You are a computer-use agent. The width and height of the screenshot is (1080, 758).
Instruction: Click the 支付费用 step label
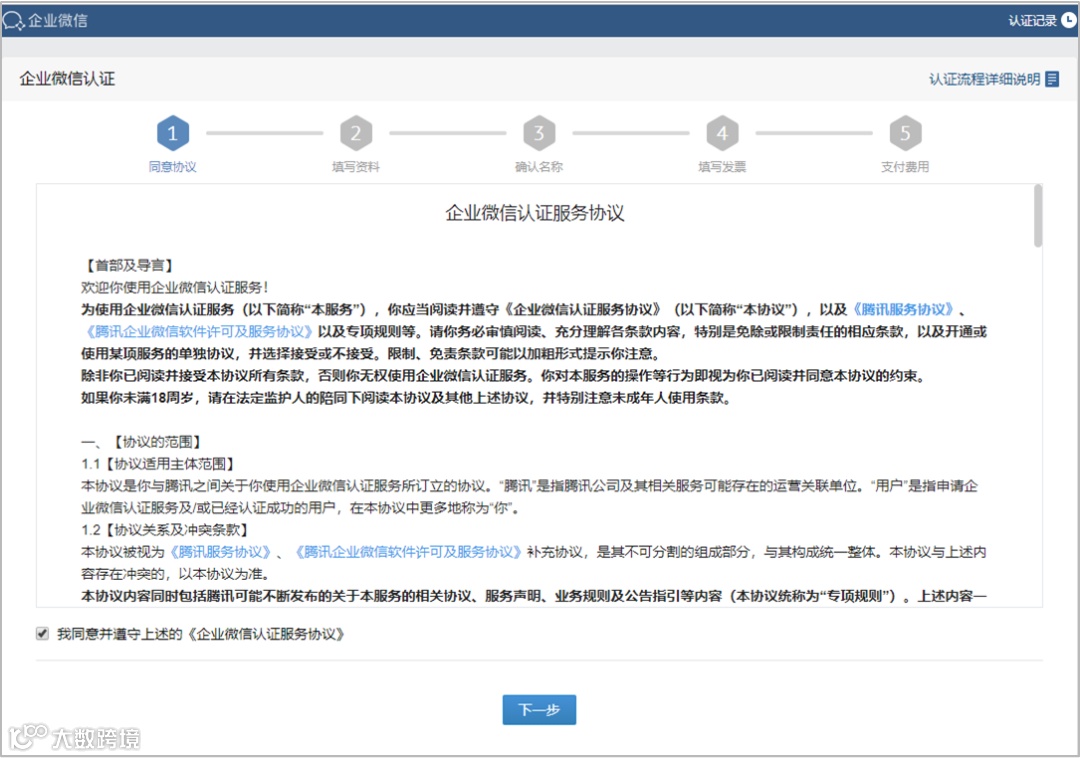click(905, 167)
